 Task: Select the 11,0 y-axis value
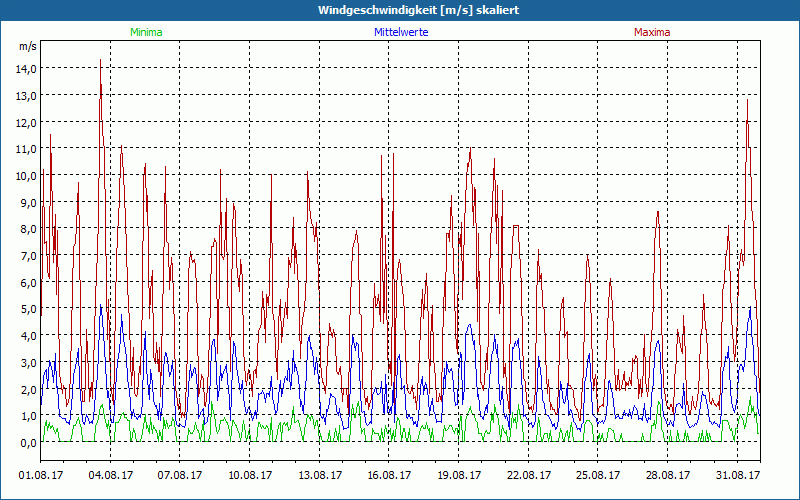[26, 149]
